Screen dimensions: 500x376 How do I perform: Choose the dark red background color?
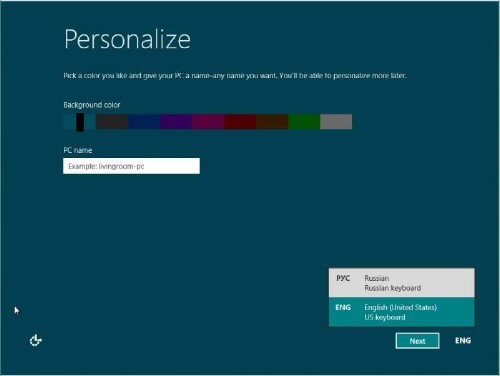[x=240, y=122]
